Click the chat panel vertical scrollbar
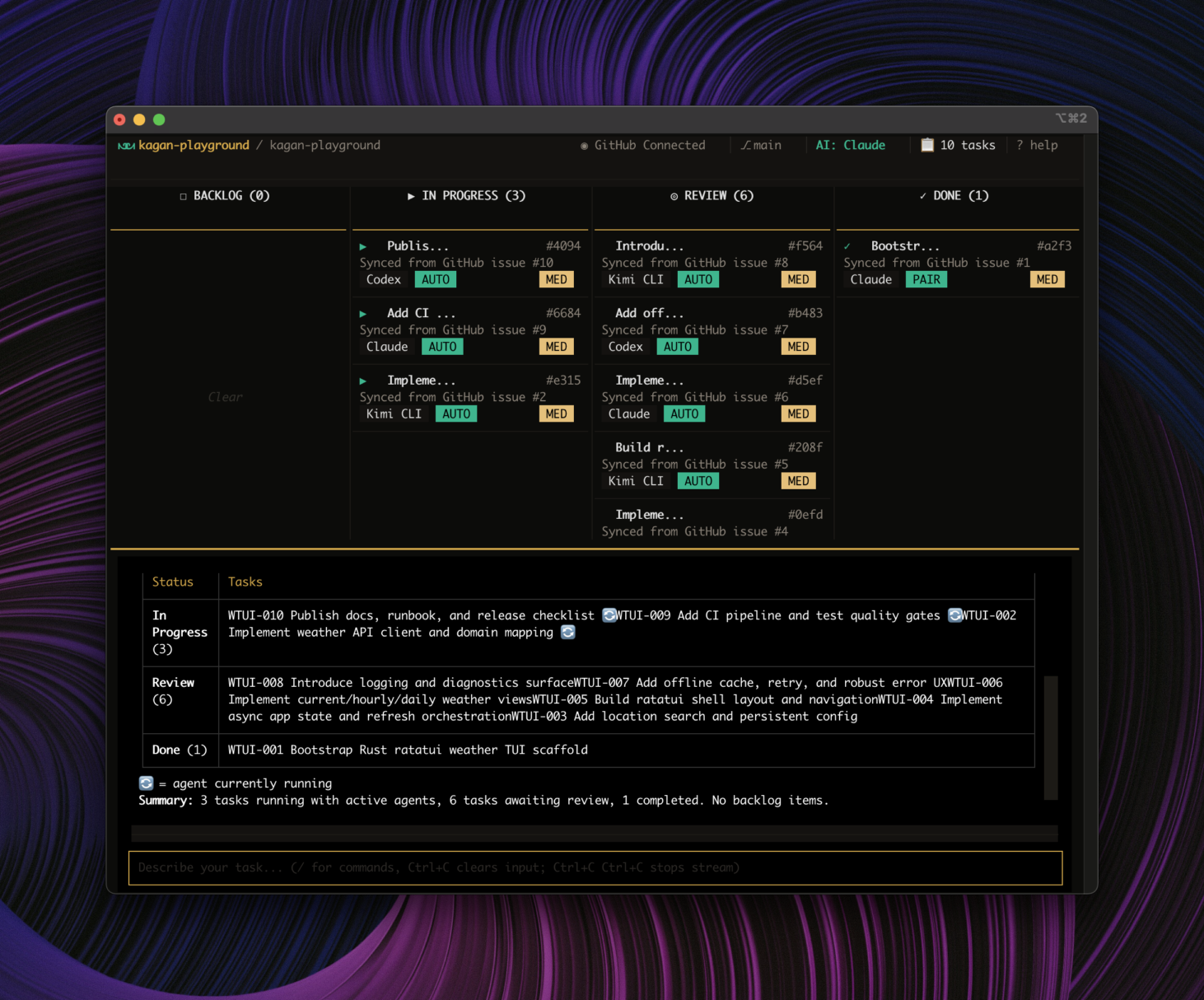This screenshot has width=1204, height=1000. pyautogui.click(x=1051, y=737)
